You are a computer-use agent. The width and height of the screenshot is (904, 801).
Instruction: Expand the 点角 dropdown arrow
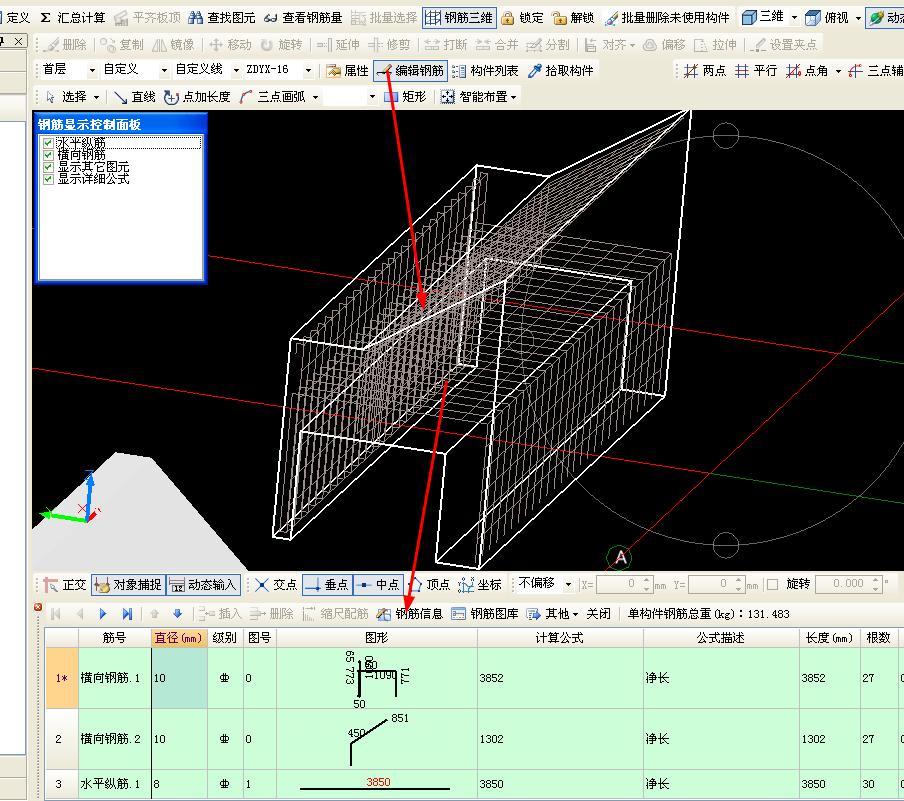(x=838, y=71)
